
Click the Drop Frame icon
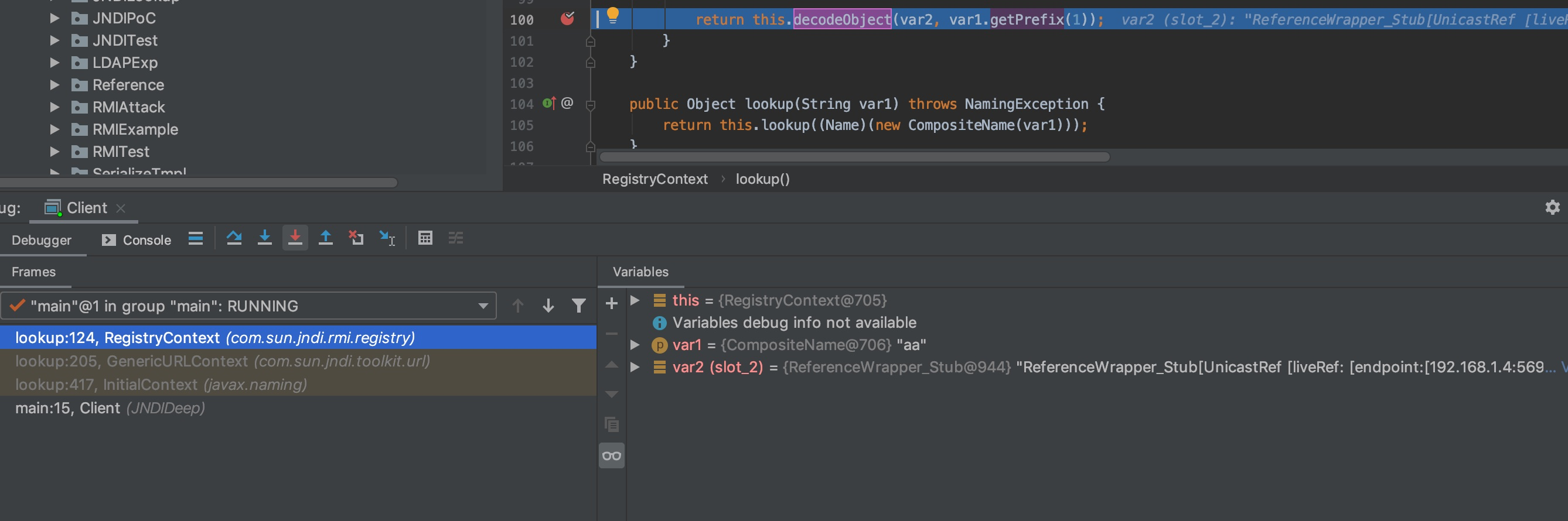pos(356,238)
